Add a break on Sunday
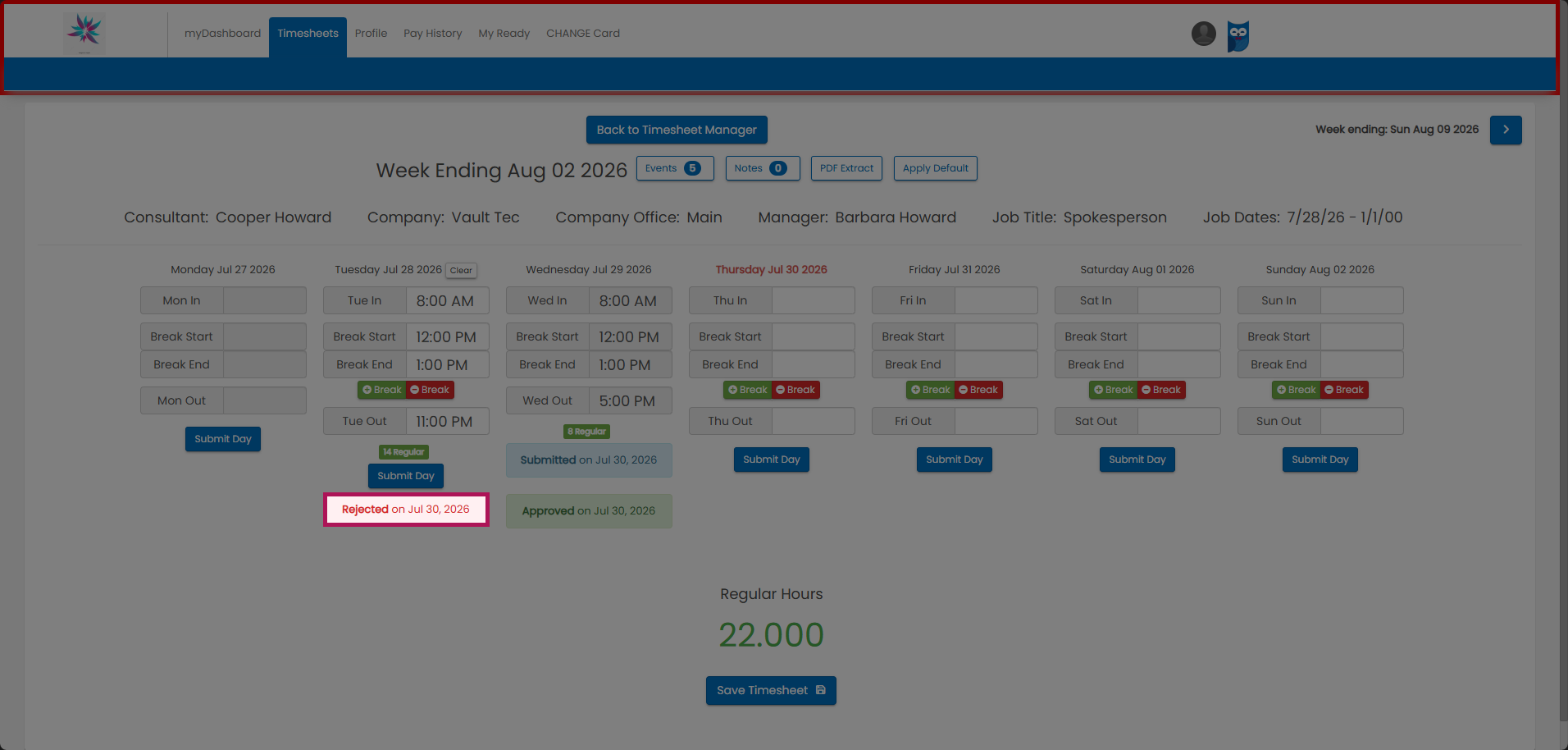 [x=1297, y=390]
